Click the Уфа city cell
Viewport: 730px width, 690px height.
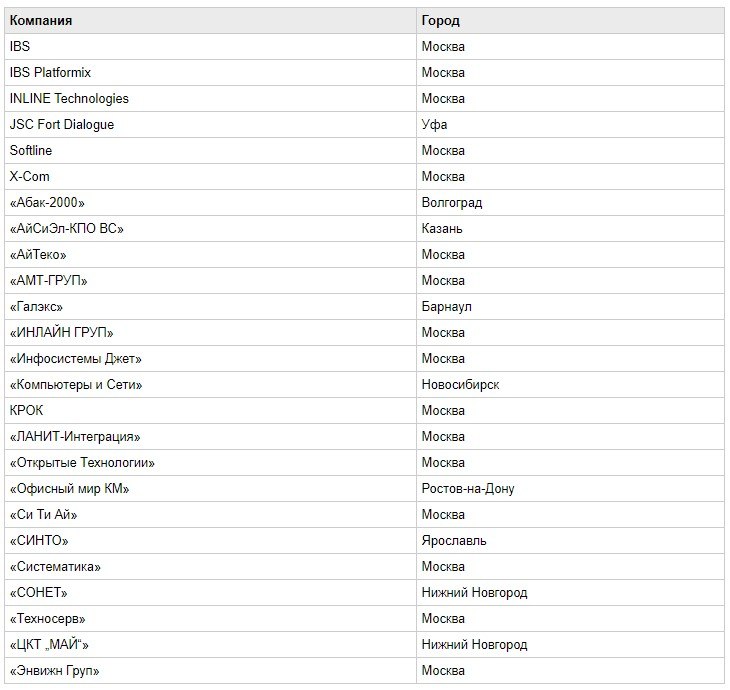pos(435,124)
